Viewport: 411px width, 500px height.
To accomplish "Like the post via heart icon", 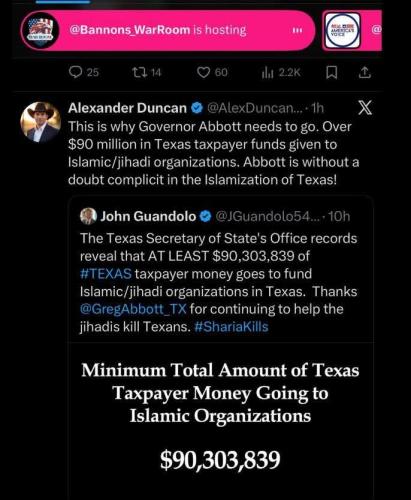I will click(203, 72).
